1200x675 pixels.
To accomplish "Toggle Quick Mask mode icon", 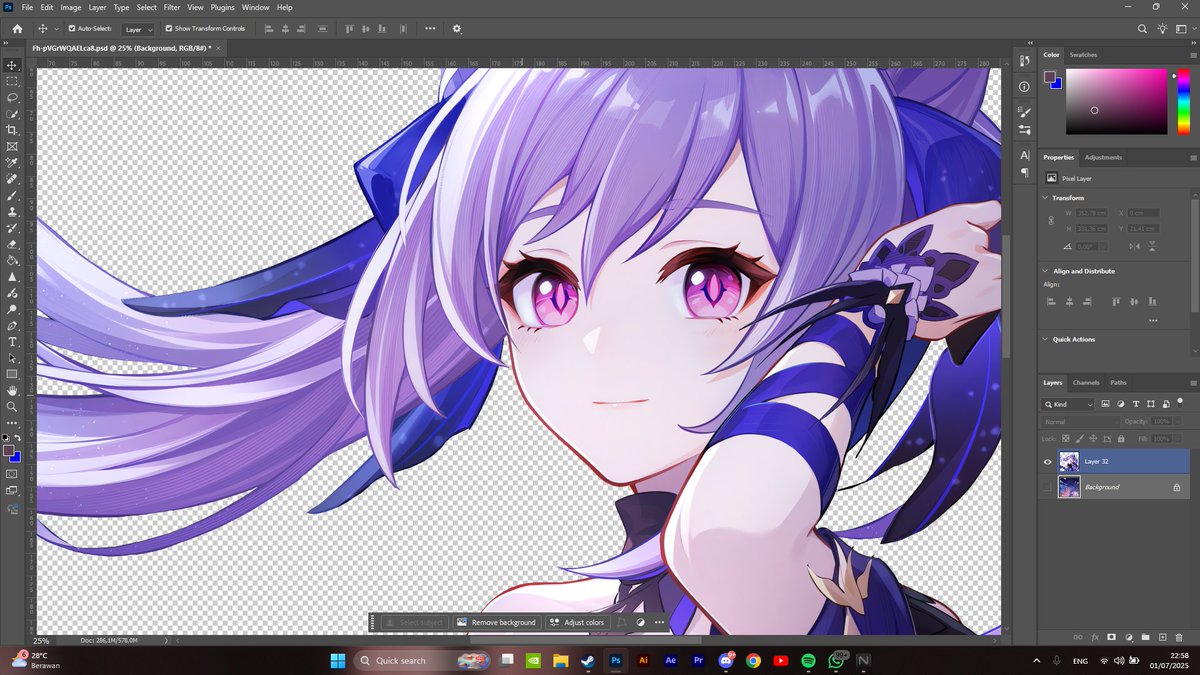I will pyautogui.click(x=12, y=474).
